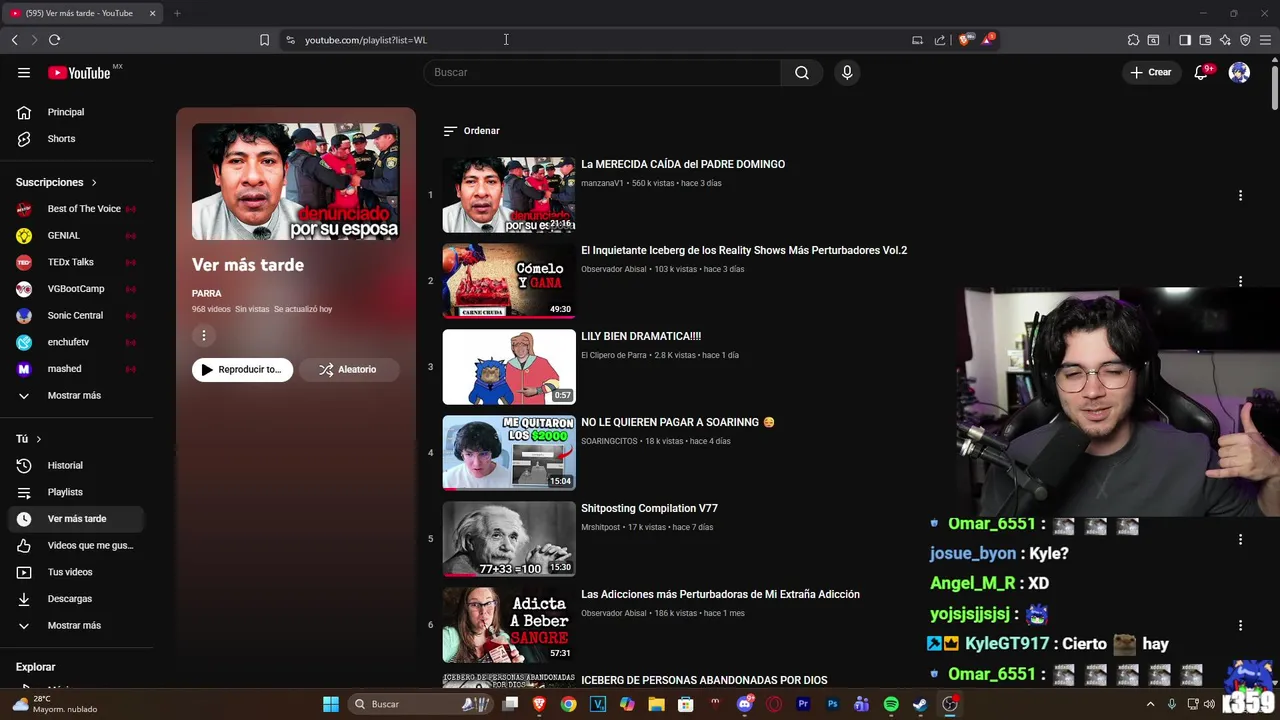Open Spotify from the taskbar

[x=891, y=704]
